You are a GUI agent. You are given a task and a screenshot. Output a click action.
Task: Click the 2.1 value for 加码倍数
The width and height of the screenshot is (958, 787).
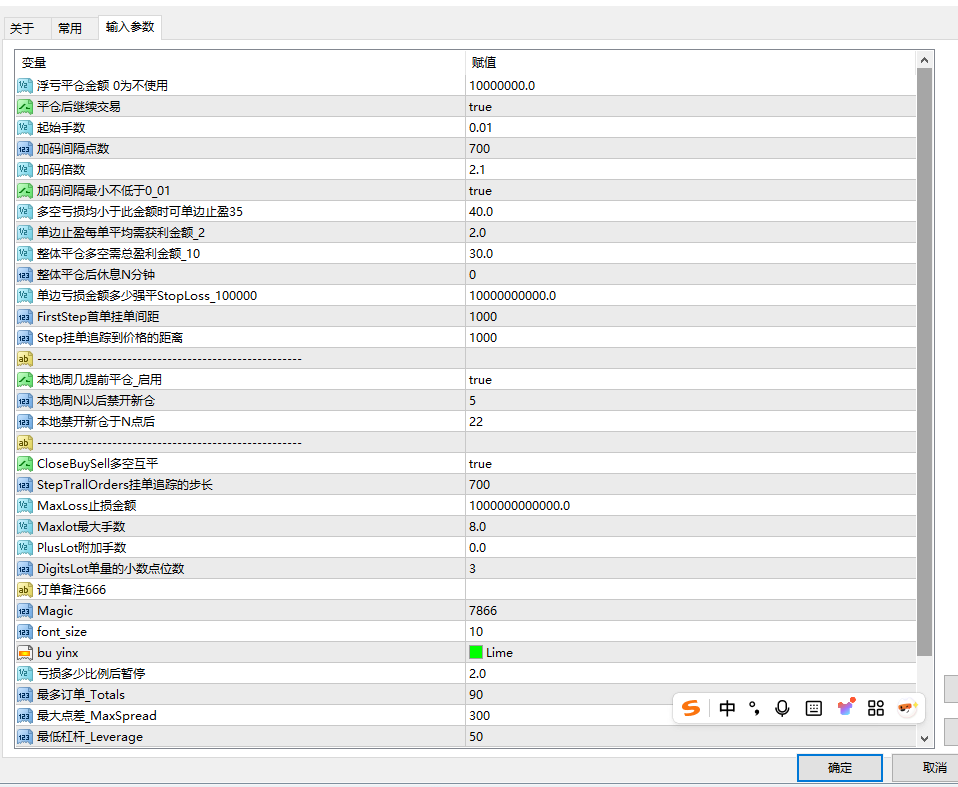click(x=477, y=170)
